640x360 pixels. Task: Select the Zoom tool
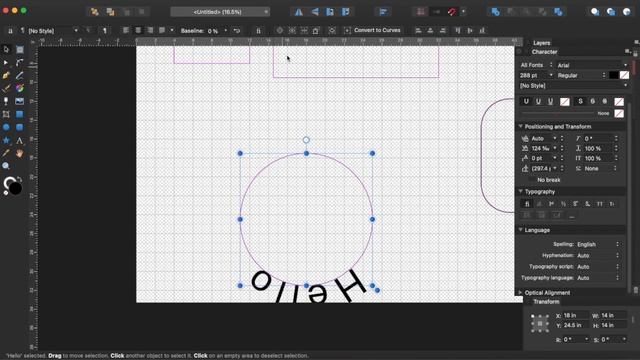pyautogui.click(x=6, y=166)
